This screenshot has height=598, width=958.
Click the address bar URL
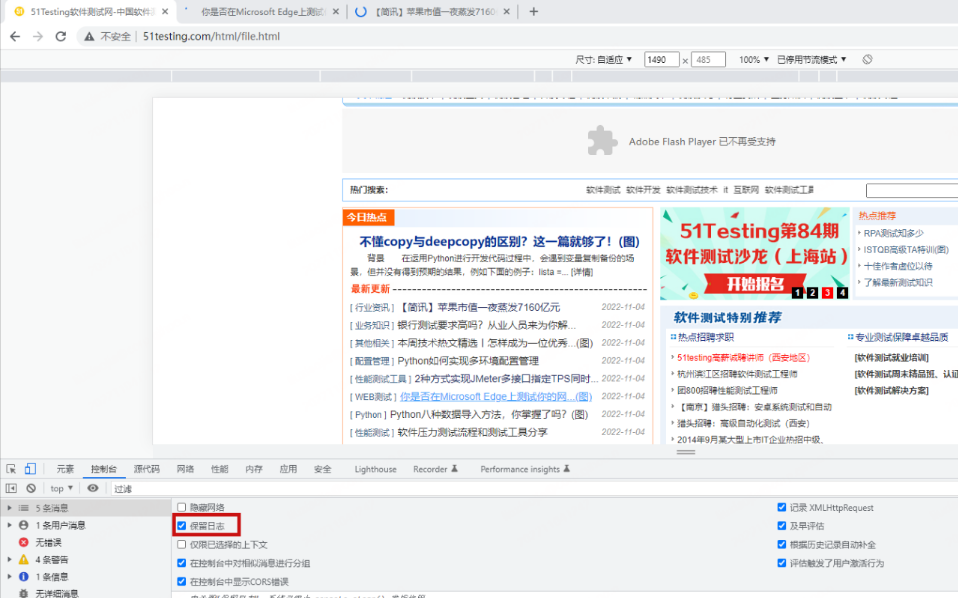pyautogui.click(x=211, y=37)
